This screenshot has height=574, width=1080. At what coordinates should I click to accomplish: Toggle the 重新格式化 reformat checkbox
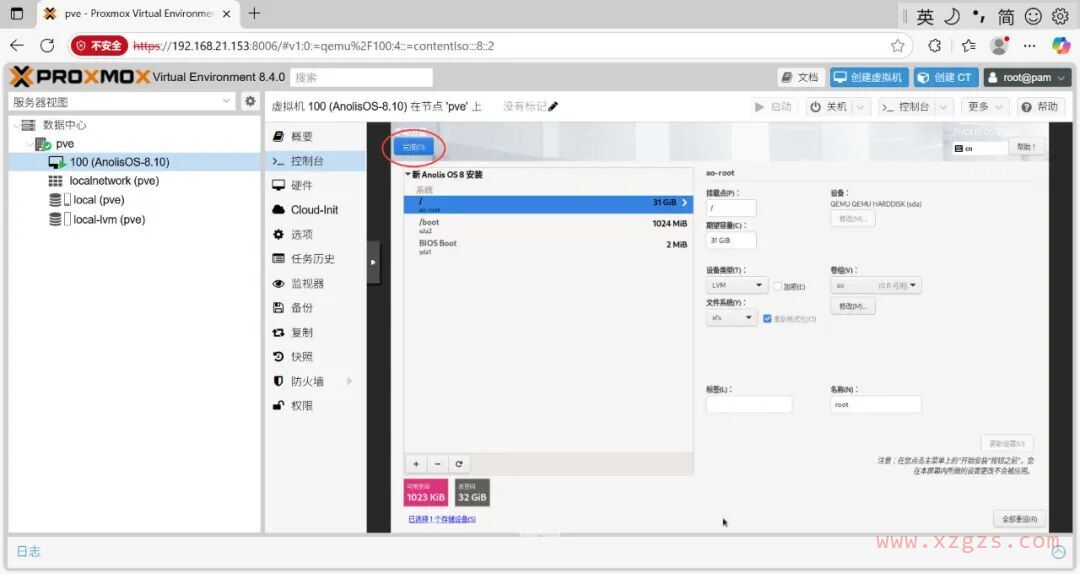(767, 318)
